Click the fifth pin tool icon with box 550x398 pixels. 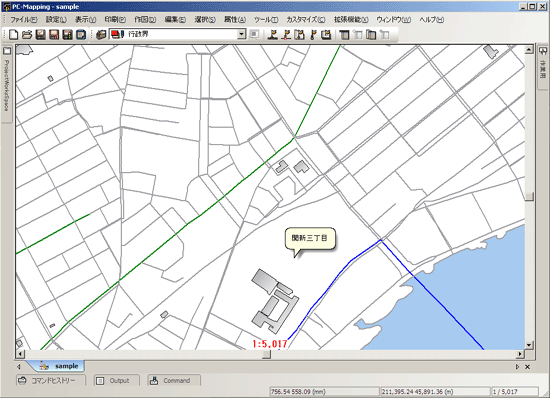pyautogui.click(x=326, y=34)
